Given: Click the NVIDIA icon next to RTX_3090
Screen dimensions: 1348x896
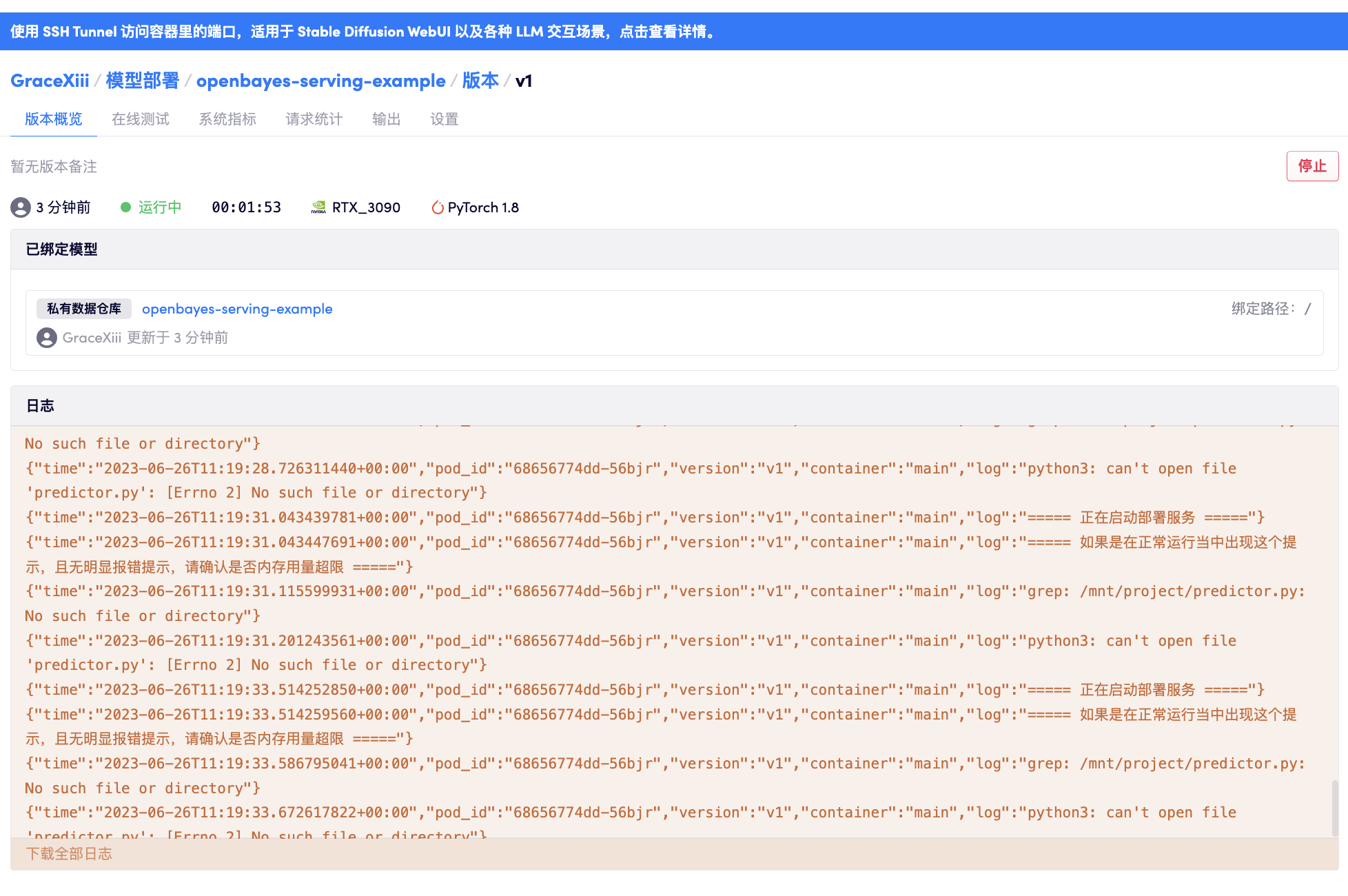Looking at the screenshot, I should (318, 207).
